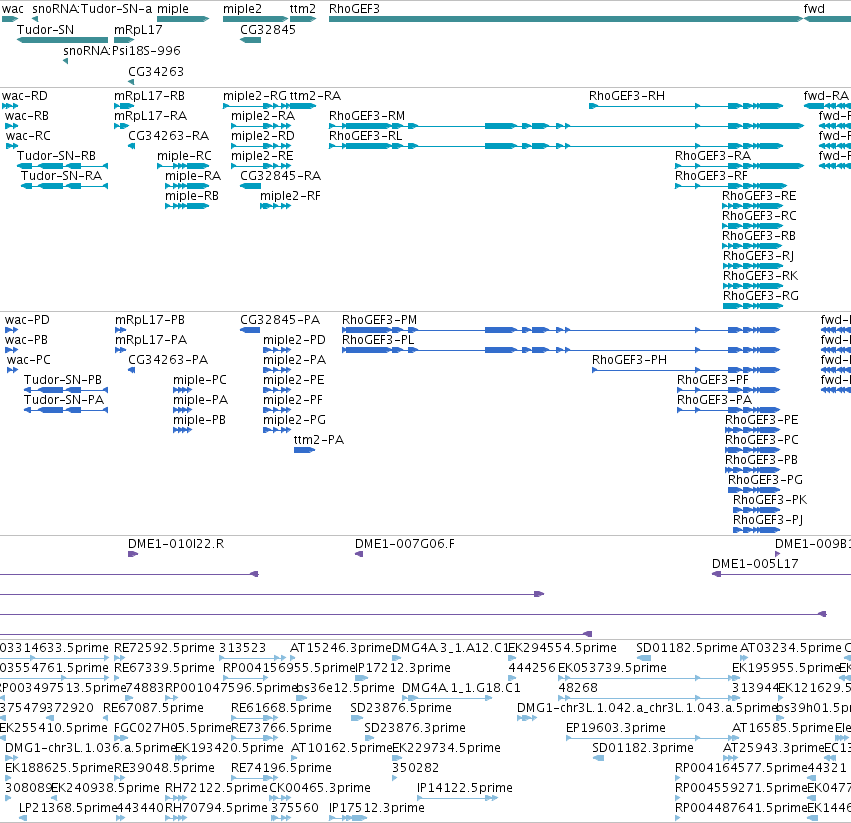
Task: Select the RhoGEF3-RM transcript label
Action: click(x=367, y=116)
